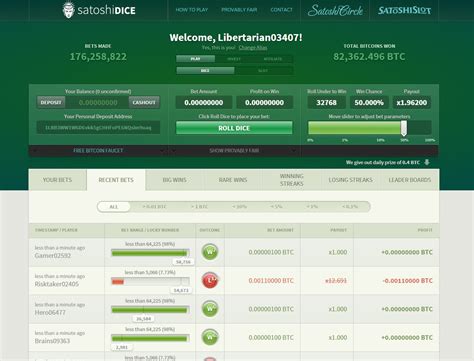Filter bets with under 10% chance

(240, 207)
